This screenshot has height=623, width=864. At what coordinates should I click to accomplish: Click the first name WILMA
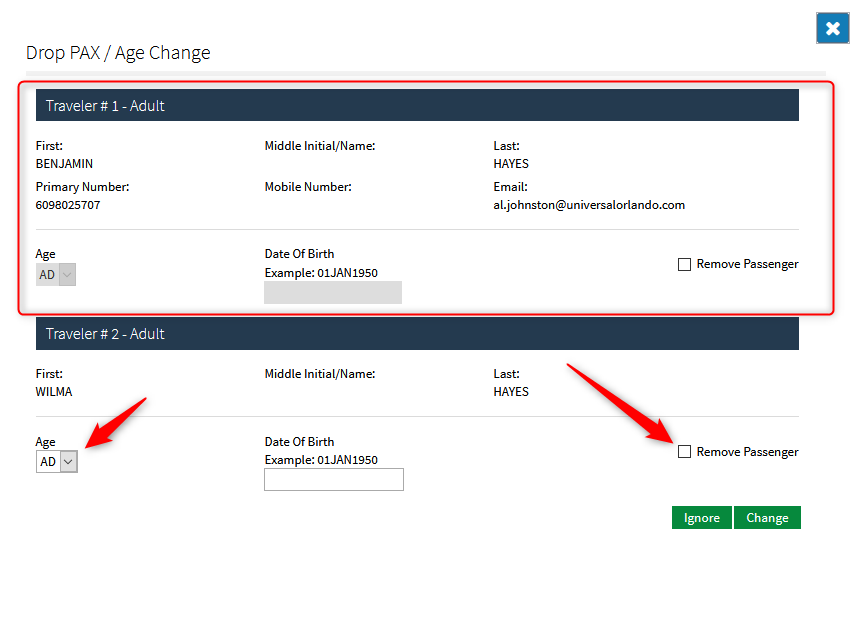pos(53,392)
